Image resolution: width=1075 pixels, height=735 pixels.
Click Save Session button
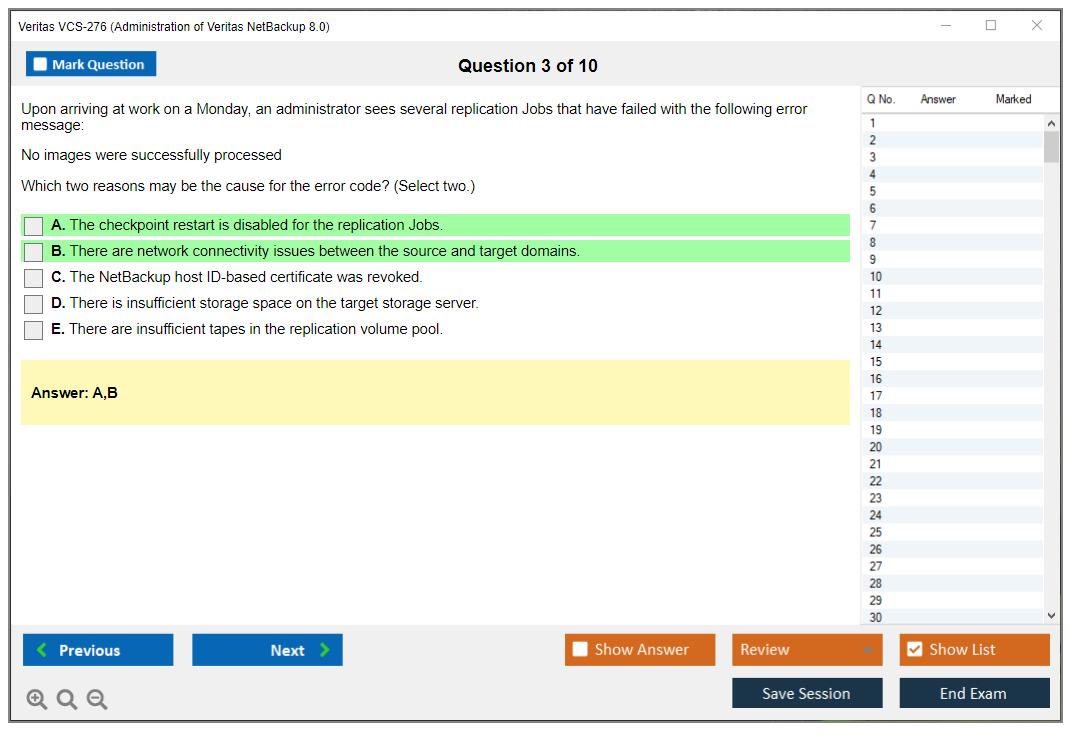point(806,694)
